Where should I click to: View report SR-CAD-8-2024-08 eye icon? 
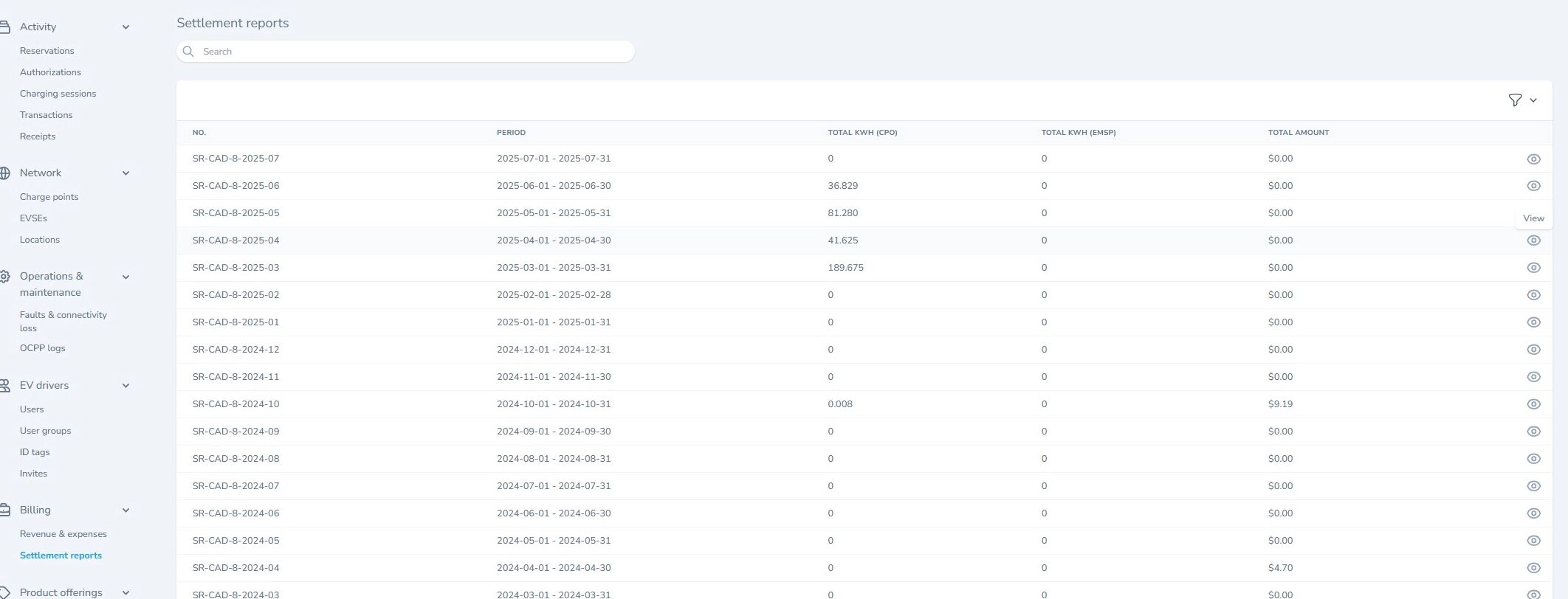pos(1533,459)
